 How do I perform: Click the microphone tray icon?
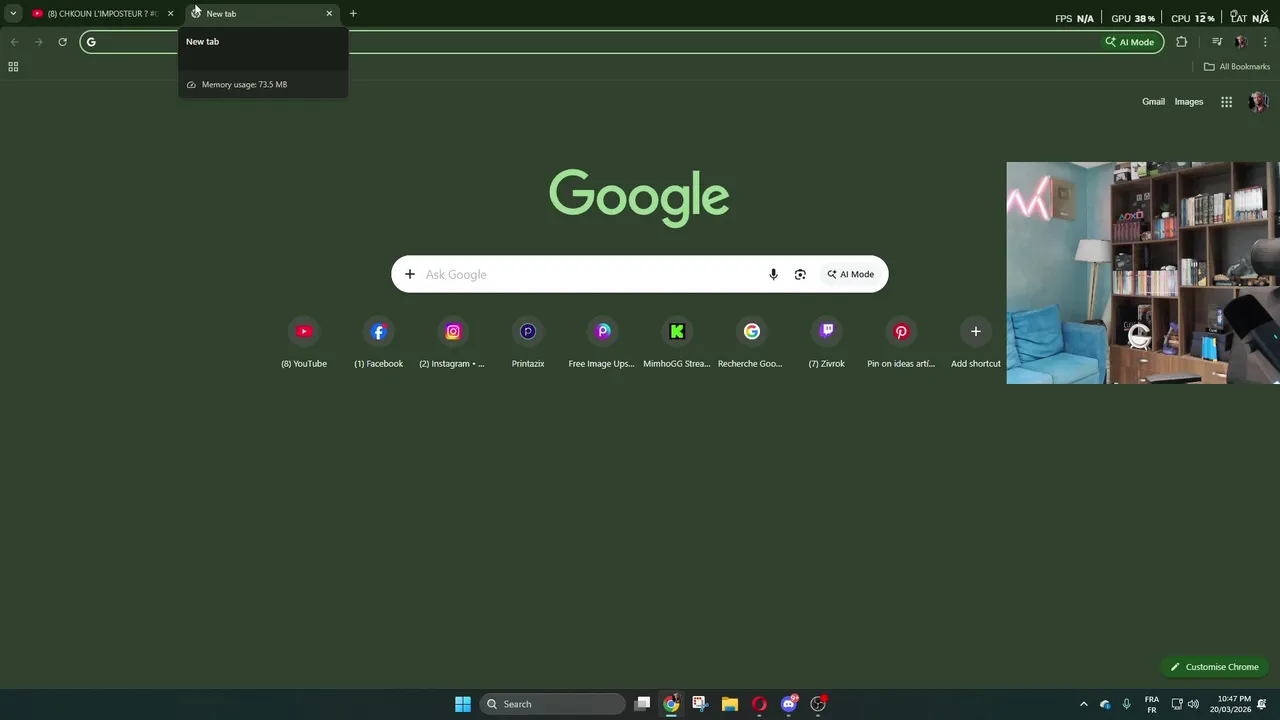point(1127,704)
